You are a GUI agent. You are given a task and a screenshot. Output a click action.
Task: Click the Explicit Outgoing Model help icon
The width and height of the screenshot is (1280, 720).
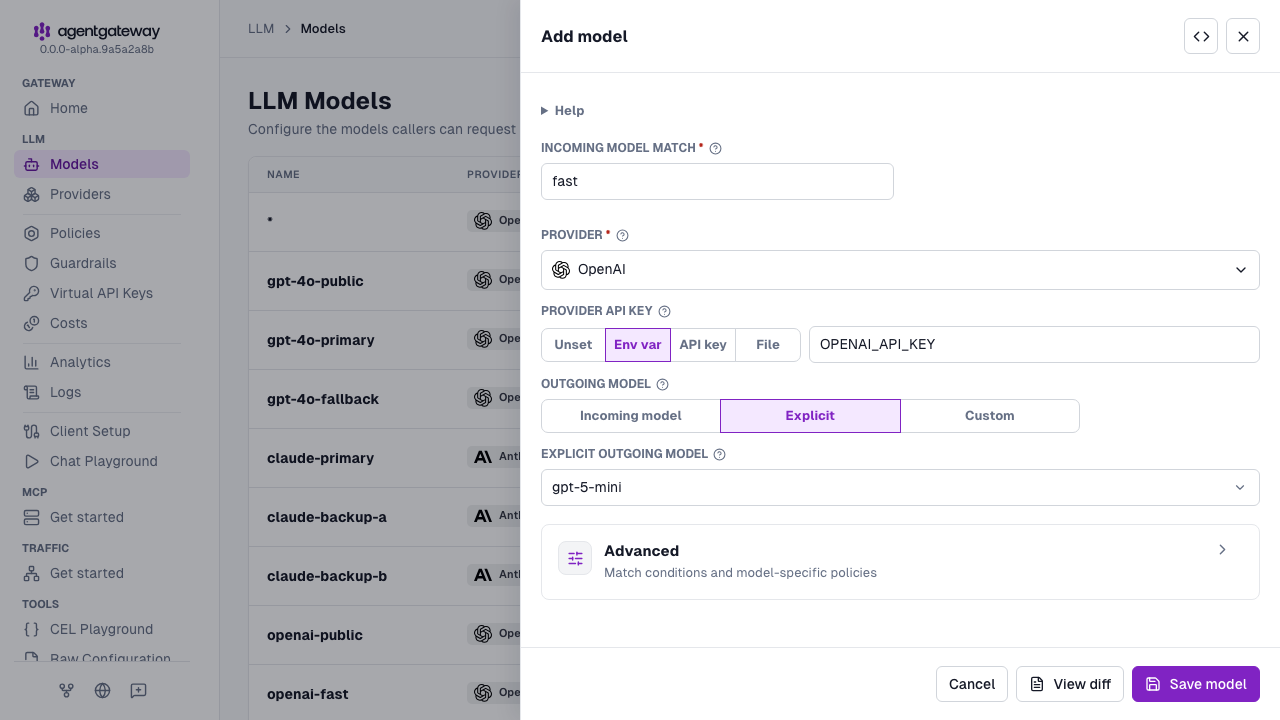pos(719,454)
